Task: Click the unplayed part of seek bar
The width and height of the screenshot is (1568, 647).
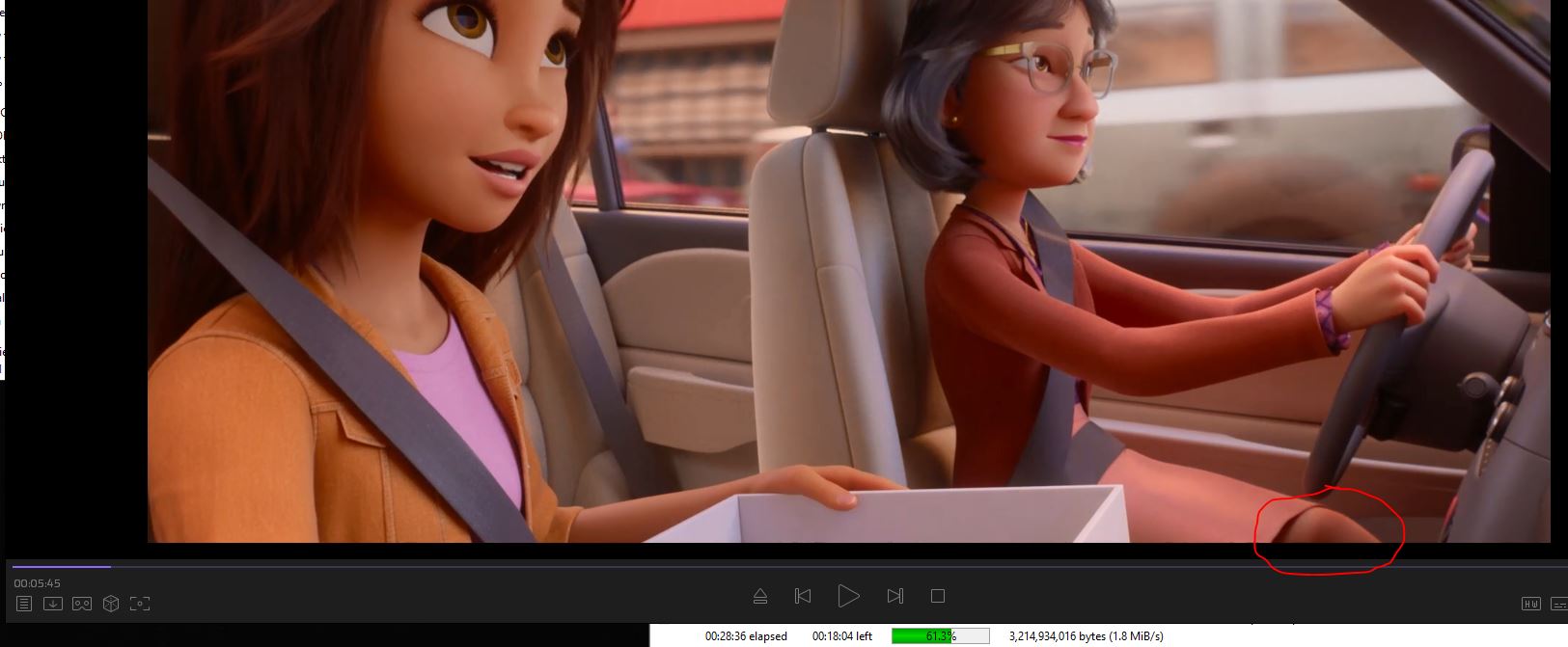Action: pos(772,566)
